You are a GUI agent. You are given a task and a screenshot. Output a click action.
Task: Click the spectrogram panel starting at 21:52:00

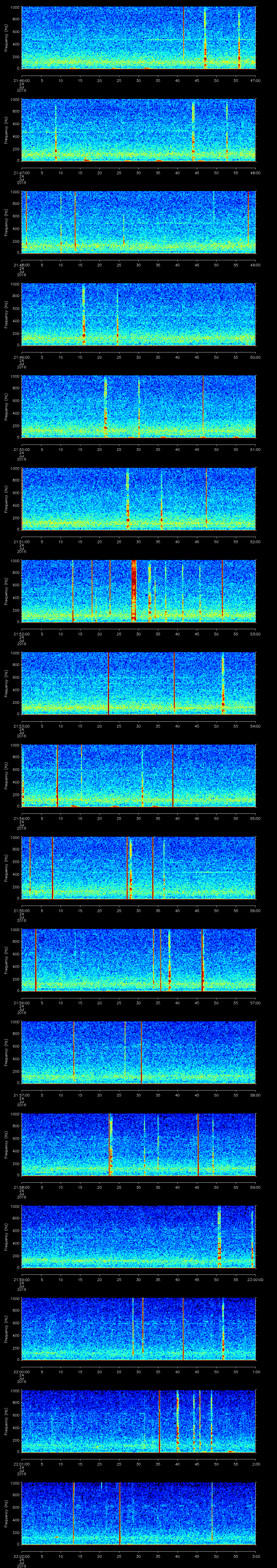click(139, 591)
